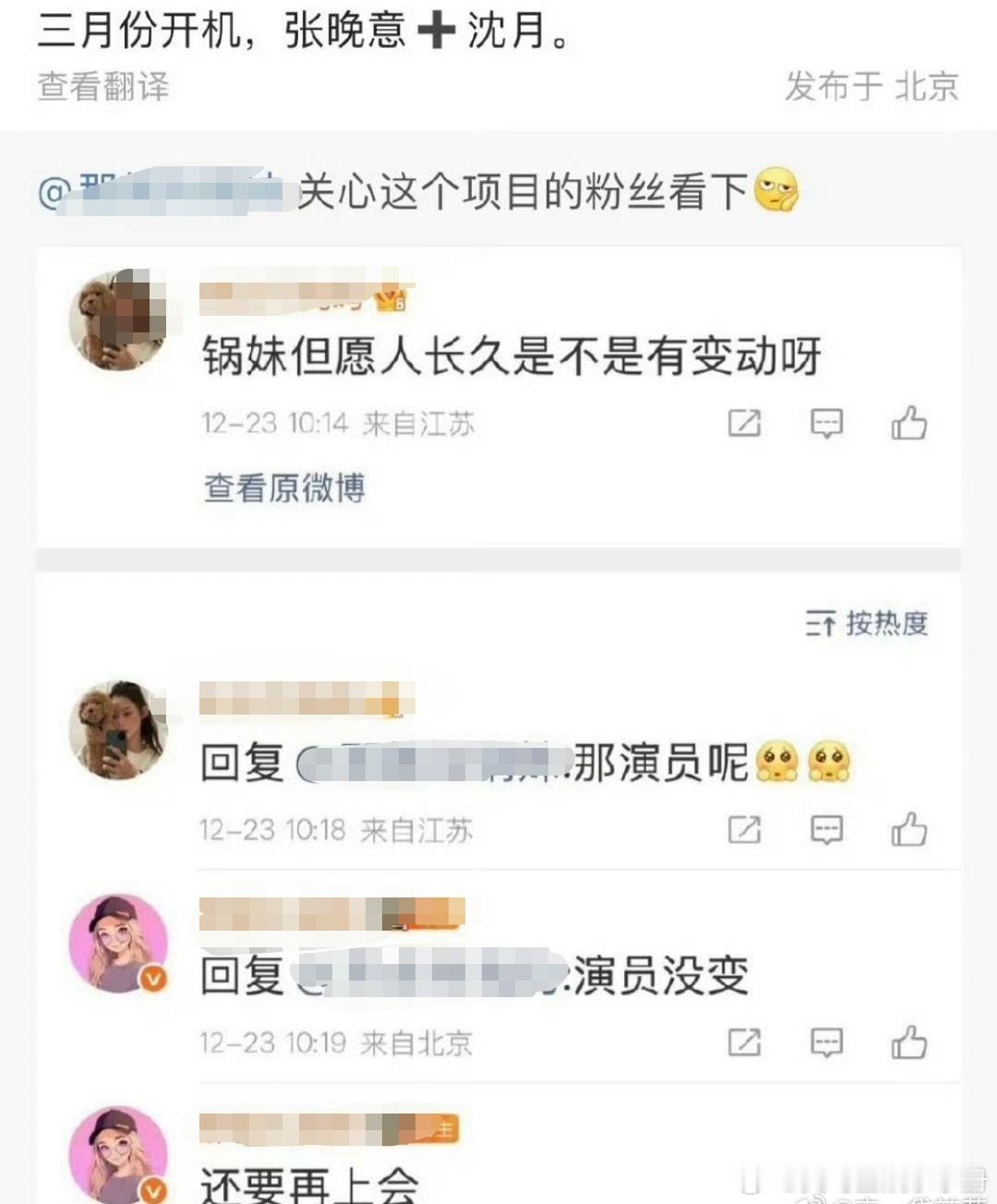Reply to the 那演员呢 comment
The height and width of the screenshot is (1204, 997).
coord(826,829)
